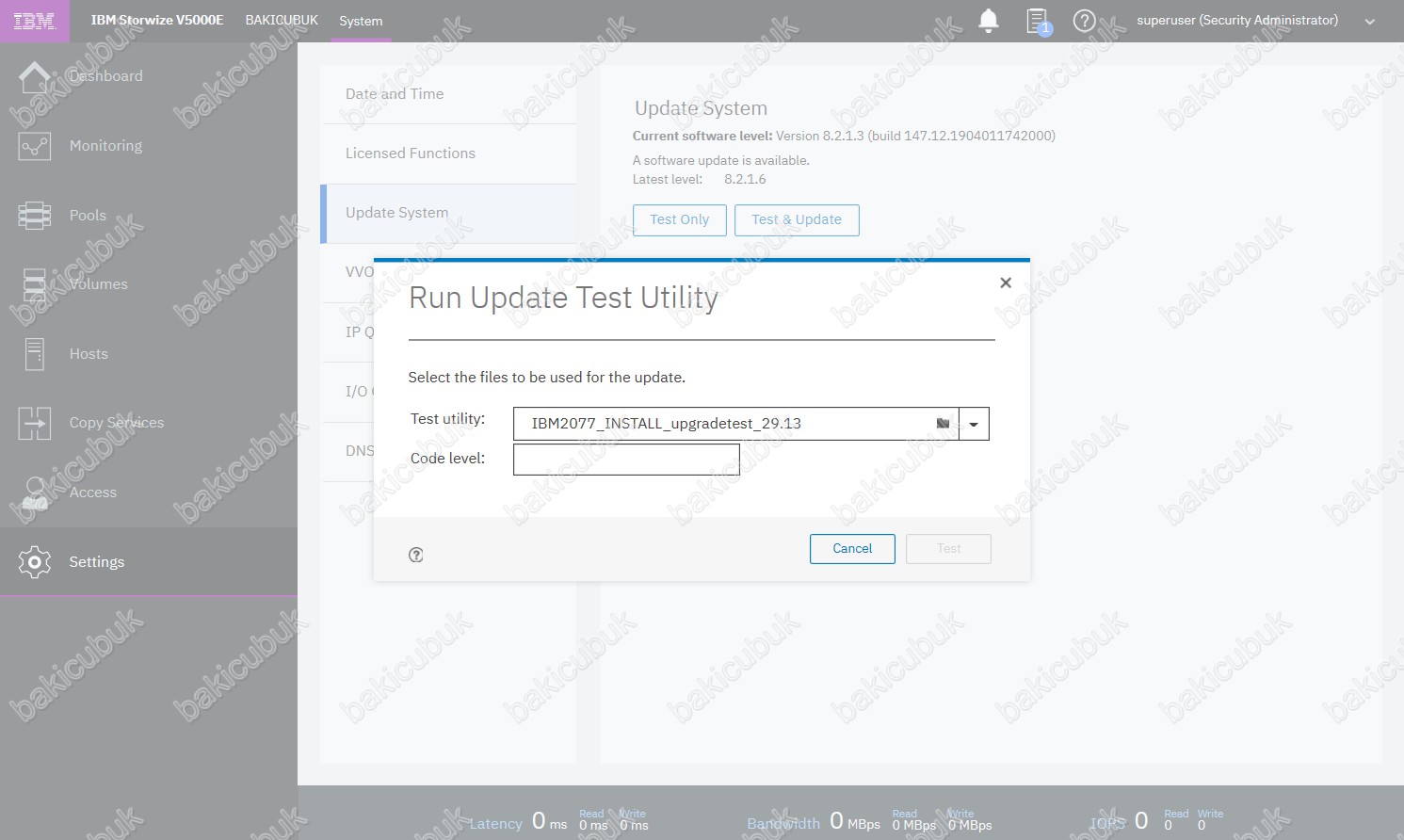Click latest level value 8.2.1.6

point(745,179)
